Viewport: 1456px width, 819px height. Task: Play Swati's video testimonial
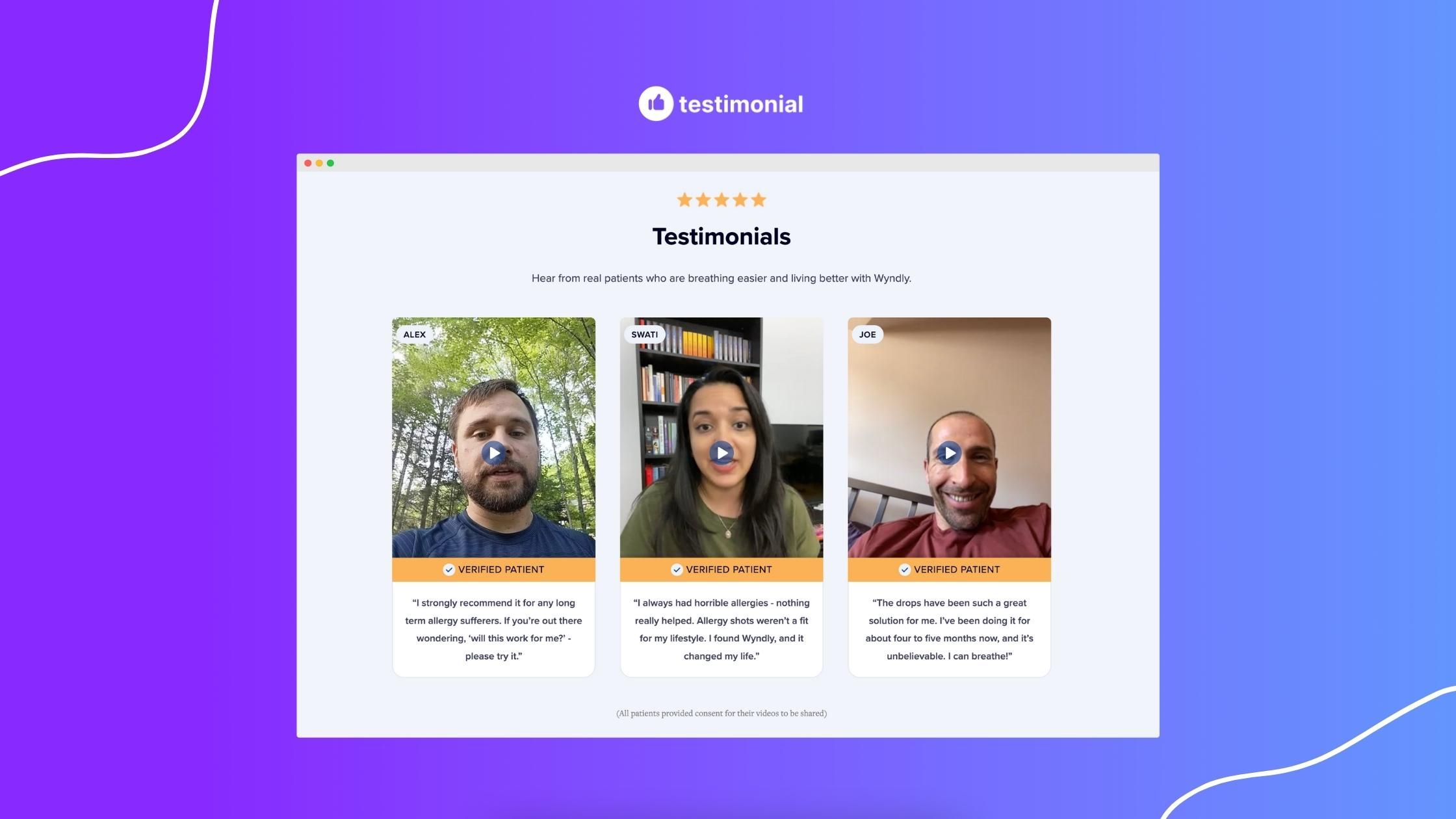(721, 452)
